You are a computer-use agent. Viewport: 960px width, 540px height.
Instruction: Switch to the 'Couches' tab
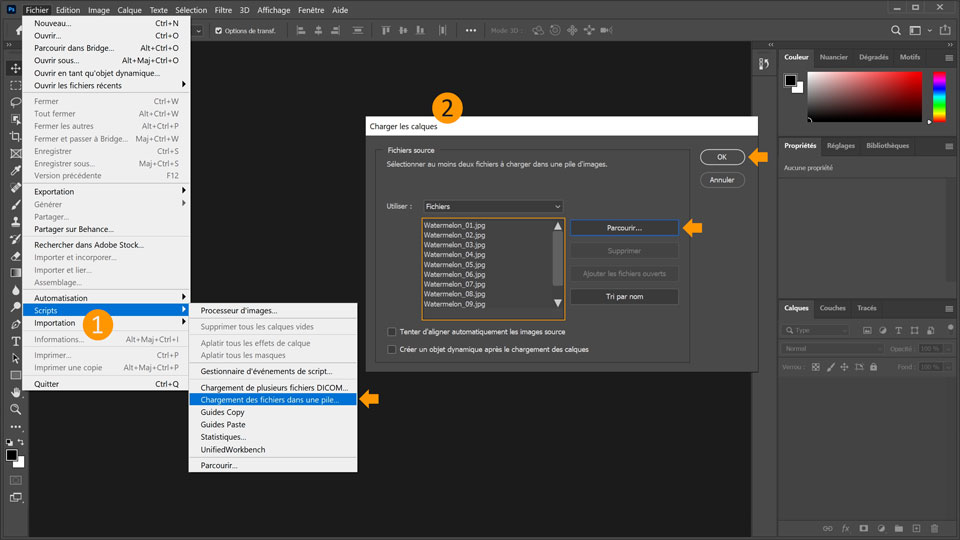pos(832,308)
